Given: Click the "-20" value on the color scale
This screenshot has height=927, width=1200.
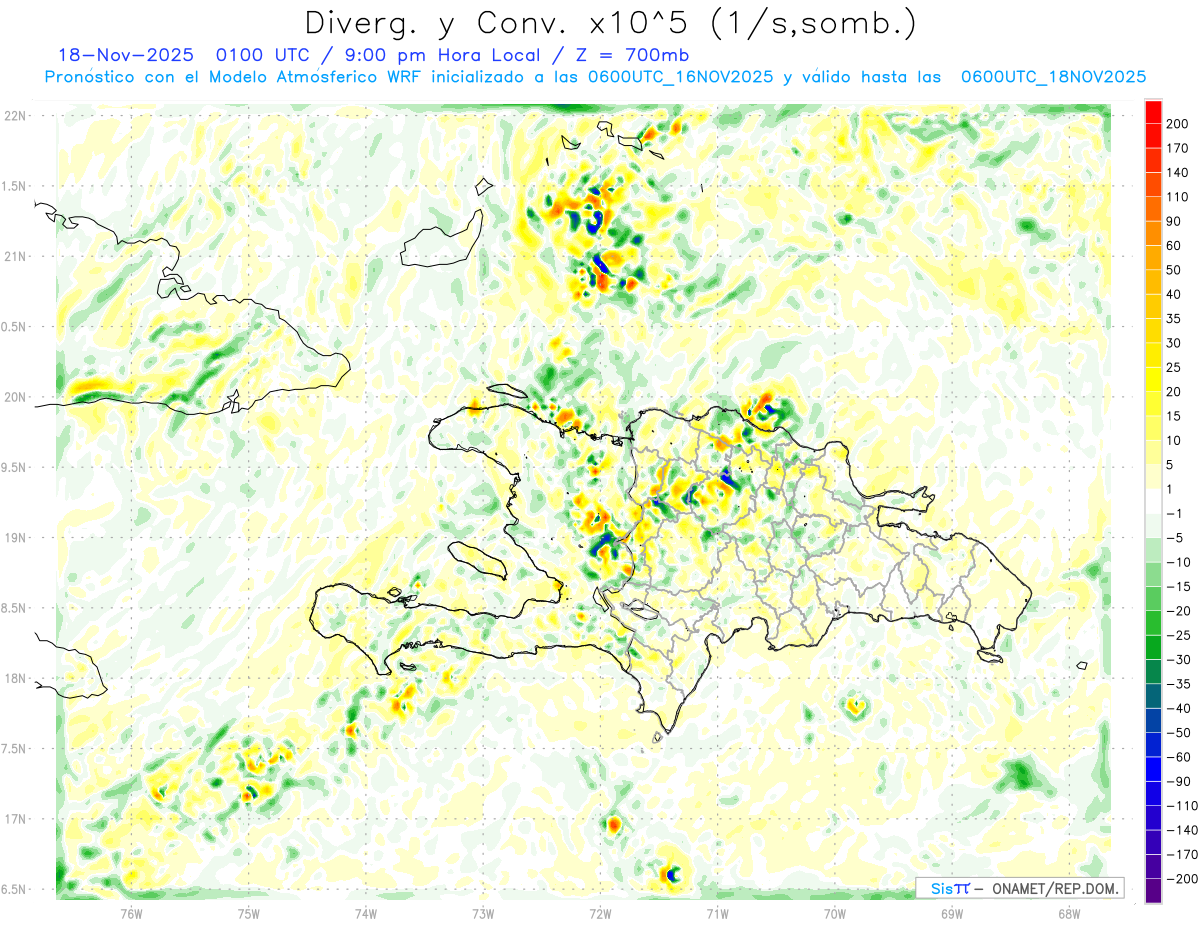Looking at the screenshot, I should click(x=1180, y=610).
